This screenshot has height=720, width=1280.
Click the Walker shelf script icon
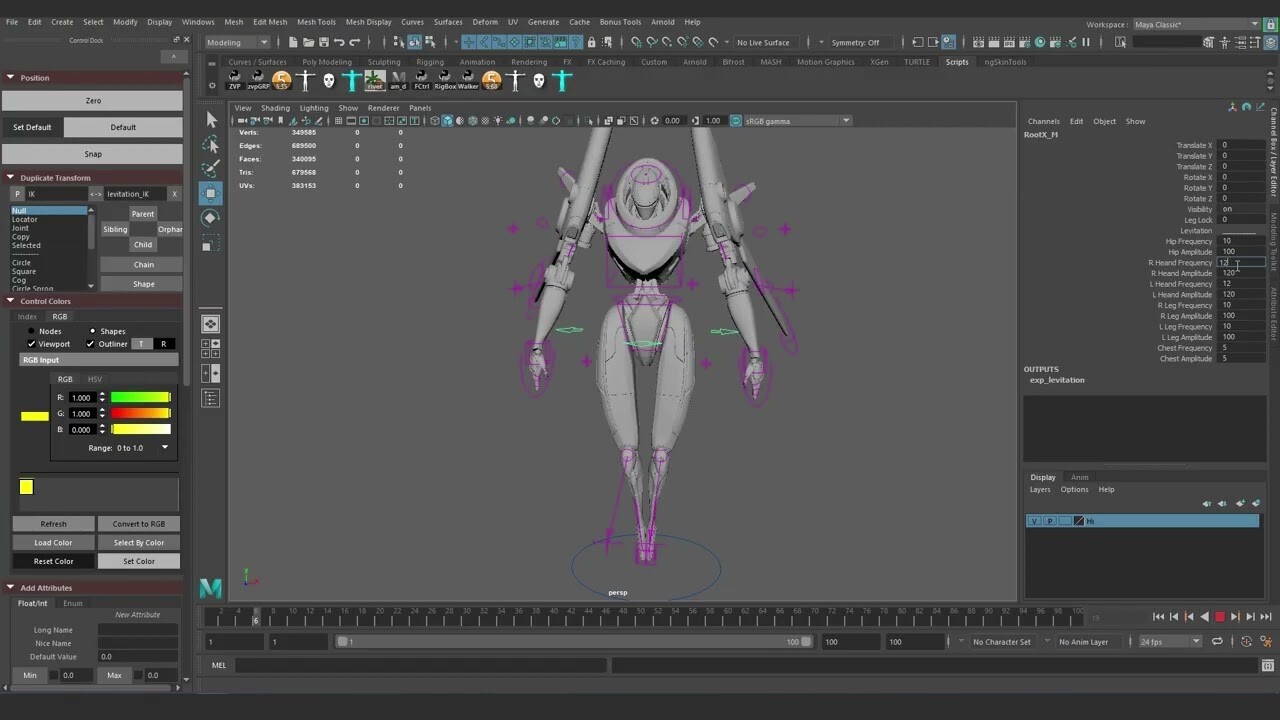[468, 79]
